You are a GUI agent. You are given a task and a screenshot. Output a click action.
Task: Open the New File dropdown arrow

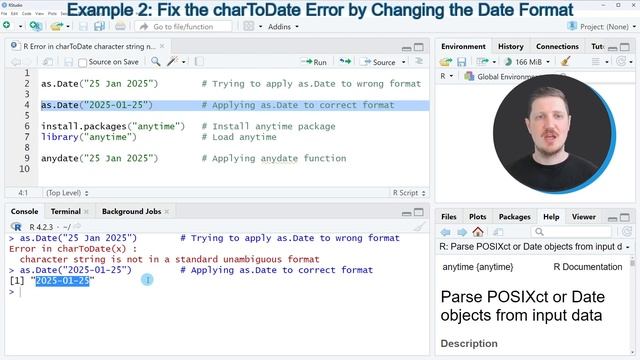coord(20,27)
